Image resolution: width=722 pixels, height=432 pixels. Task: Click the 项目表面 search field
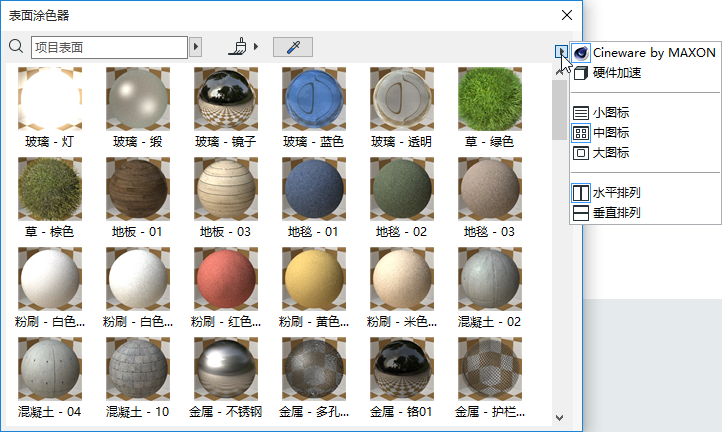point(110,47)
